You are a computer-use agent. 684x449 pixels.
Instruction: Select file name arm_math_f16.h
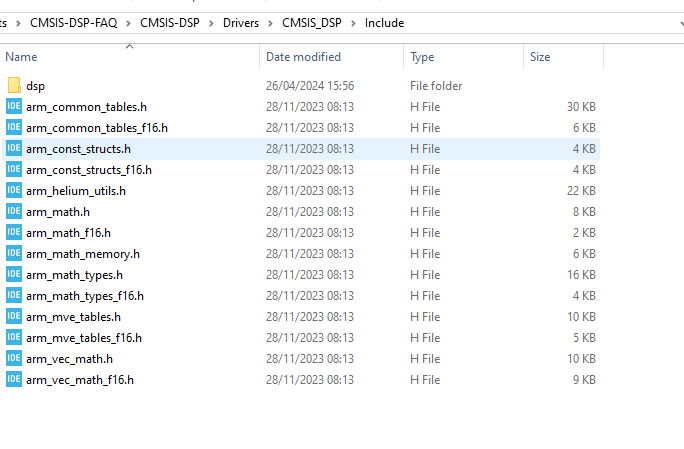[68, 233]
